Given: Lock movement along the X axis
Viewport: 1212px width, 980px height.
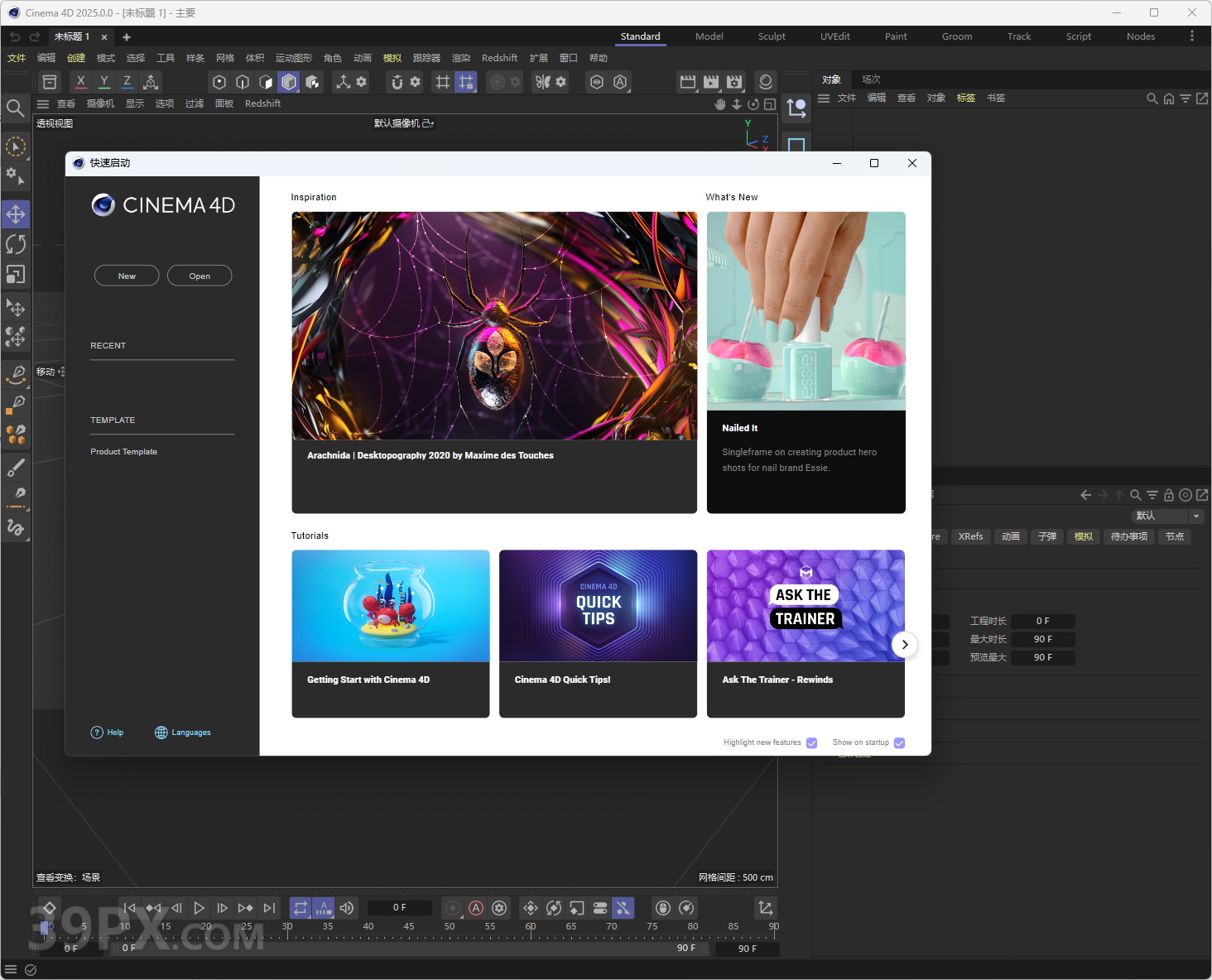Looking at the screenshot, I should pyautogui.click(x=80, y=82).
